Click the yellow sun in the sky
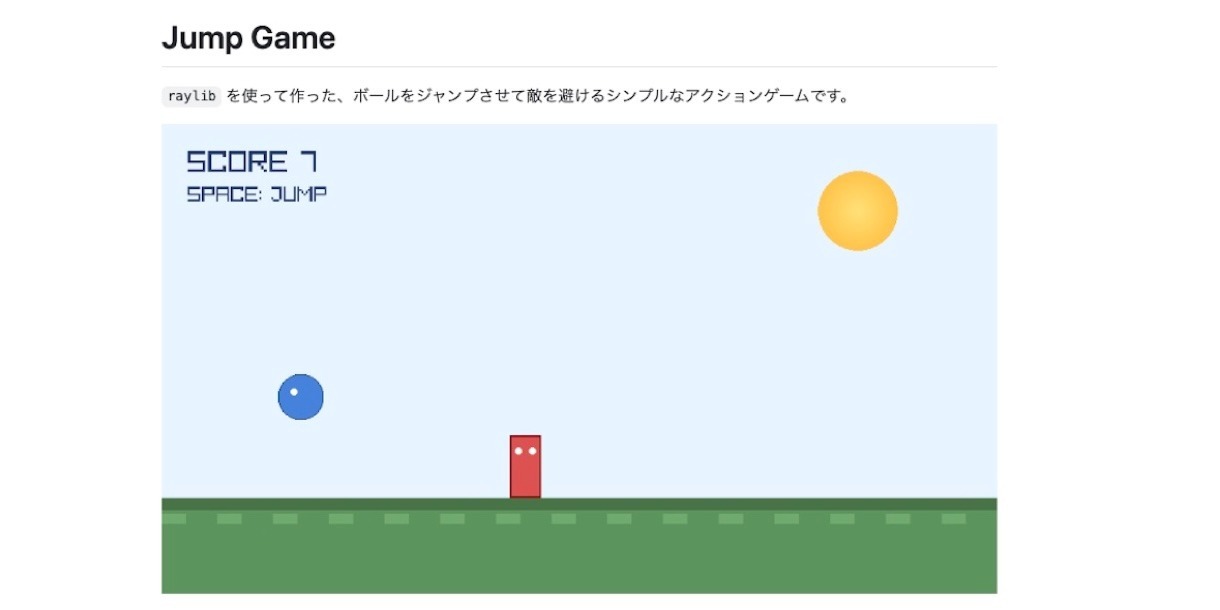Screen dimensions: 1220x610 click(x=857, y=211)
